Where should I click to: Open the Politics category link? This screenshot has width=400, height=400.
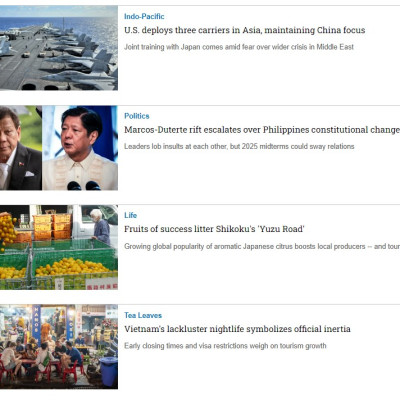pos(137,116)
